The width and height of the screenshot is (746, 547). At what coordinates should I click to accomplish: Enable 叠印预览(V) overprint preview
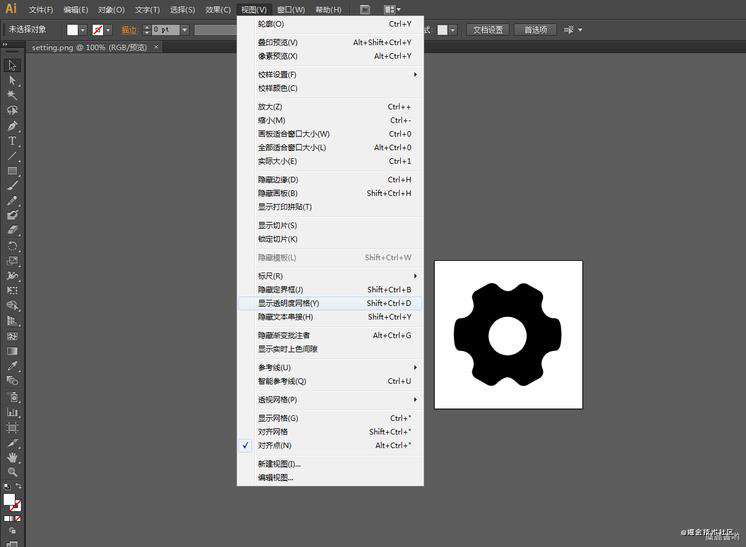pyautogui.click(x=330, y=42)
